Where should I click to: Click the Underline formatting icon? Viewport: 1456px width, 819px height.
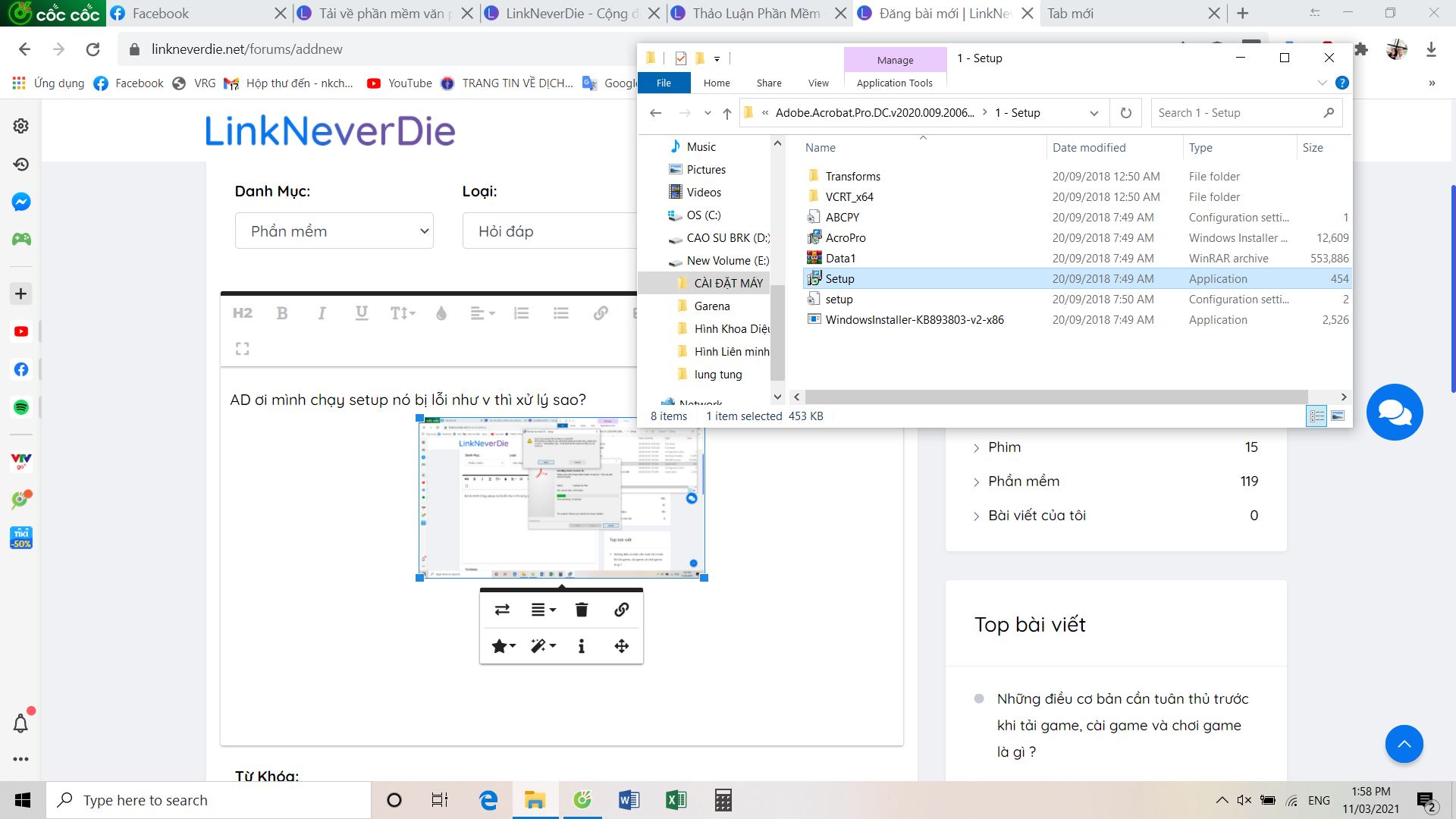tap(361, 313)
